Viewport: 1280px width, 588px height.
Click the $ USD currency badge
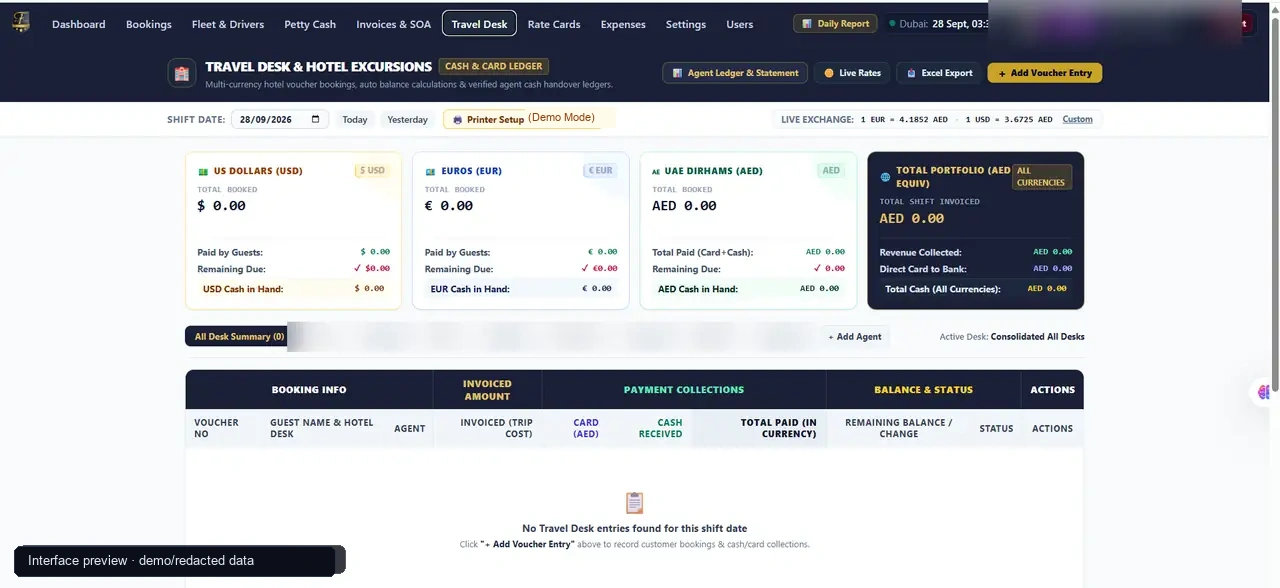[x=372, y=170]
